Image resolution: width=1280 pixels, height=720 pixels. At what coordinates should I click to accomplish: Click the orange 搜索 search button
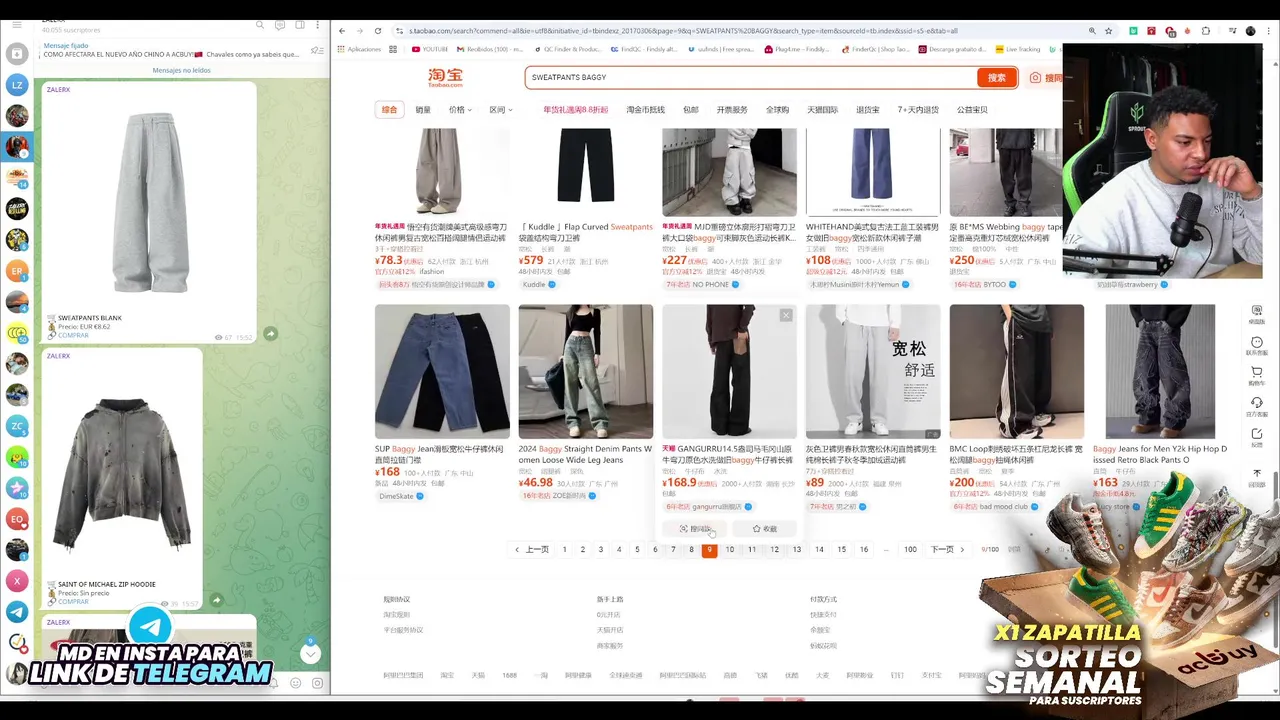[997, 77]
